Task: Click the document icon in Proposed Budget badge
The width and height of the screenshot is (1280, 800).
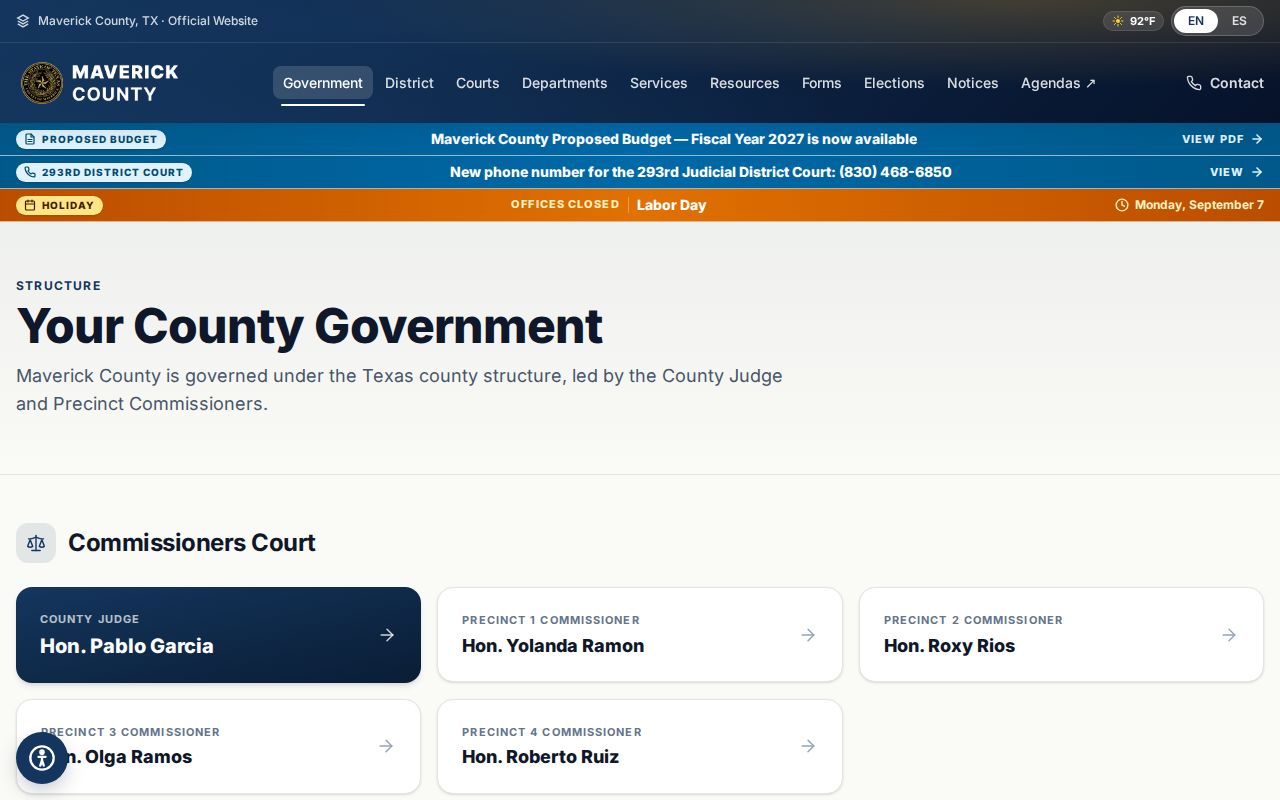Action: [30, 139]
